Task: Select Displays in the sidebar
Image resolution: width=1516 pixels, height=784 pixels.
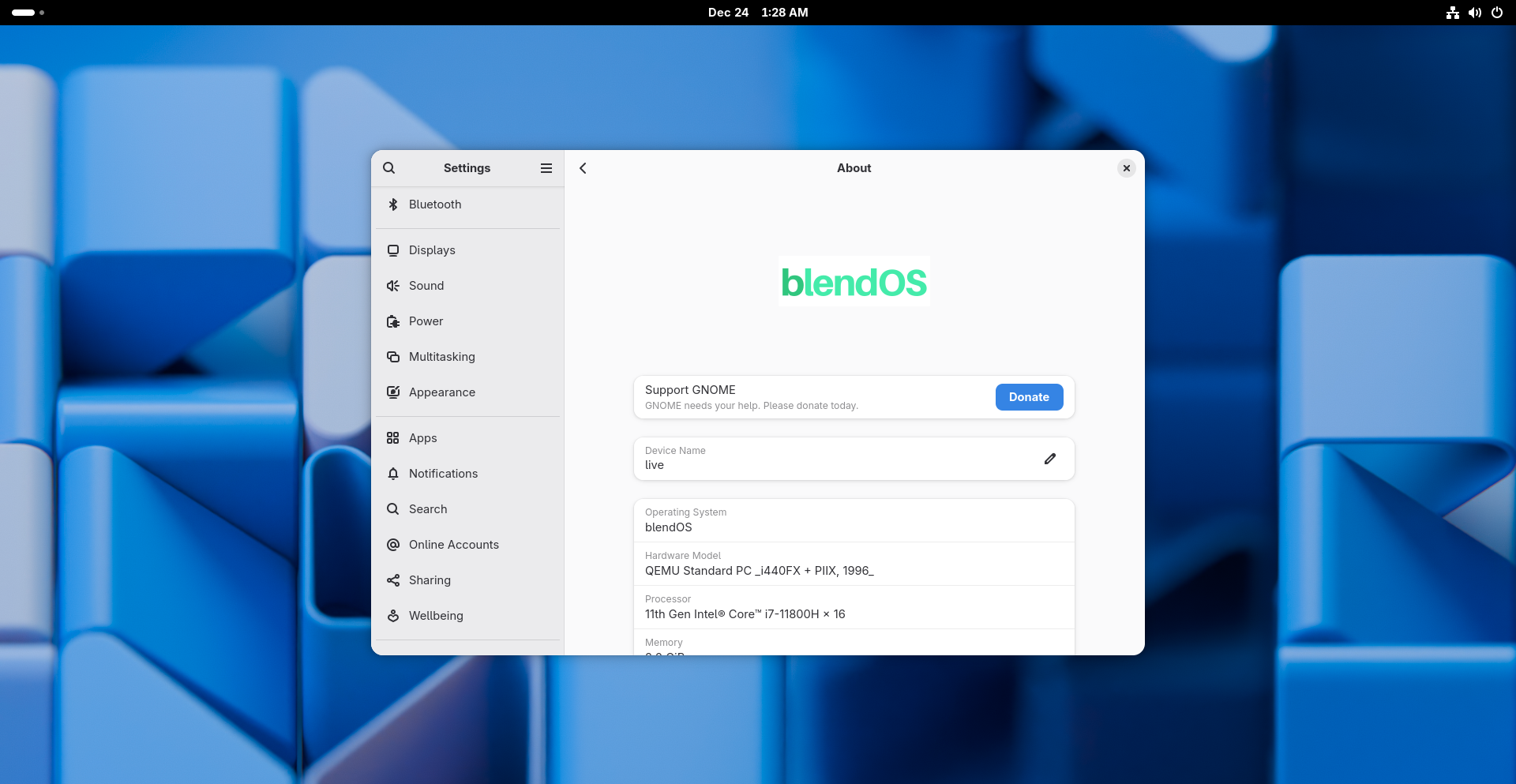Action: click(x=432, y=250)
